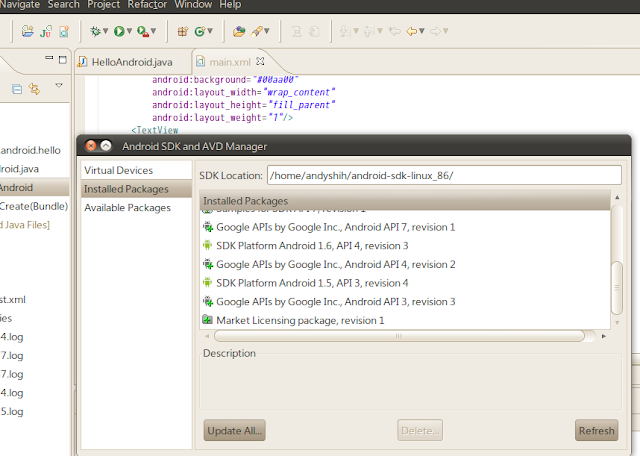
Task: Click the Refresh button
Action: [596, 430]
